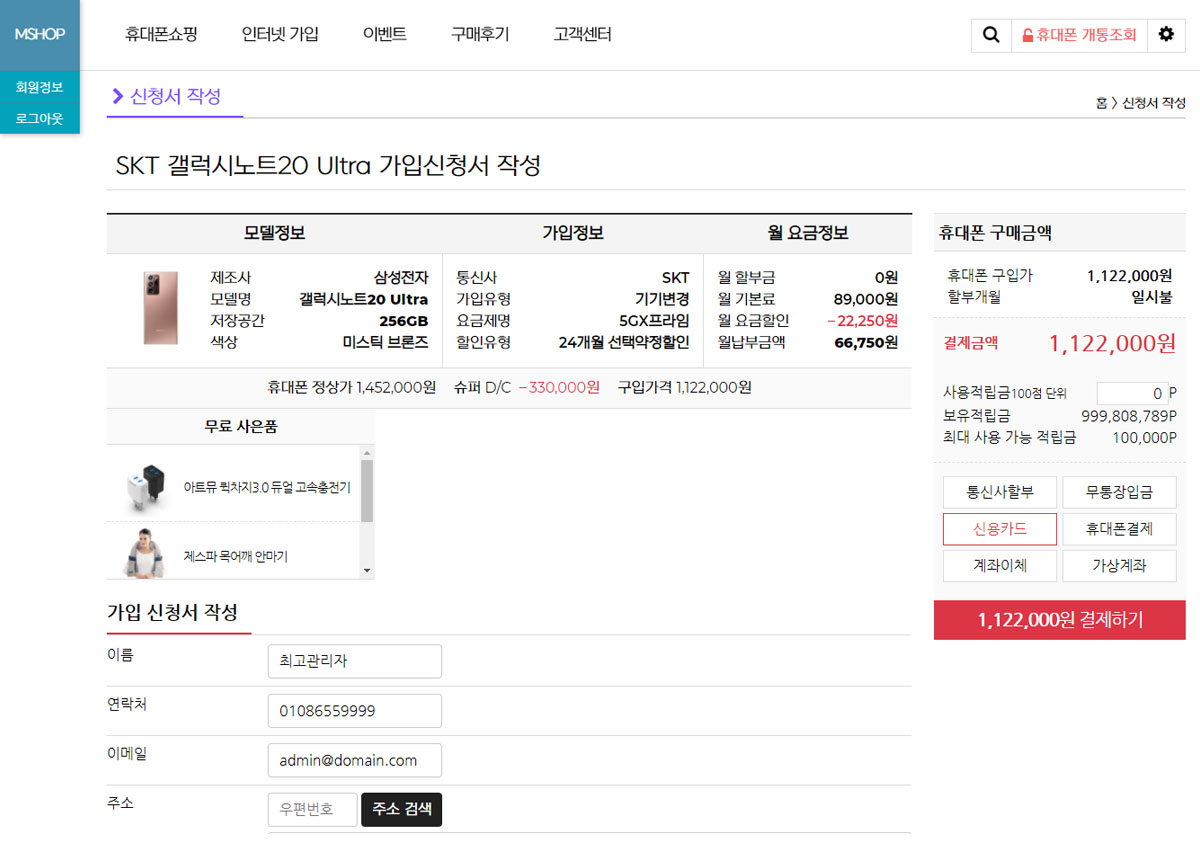Open the 휴대폰쇼핑 menu
The height and width of the screenshot is (863, 1200).
(162, 33)
